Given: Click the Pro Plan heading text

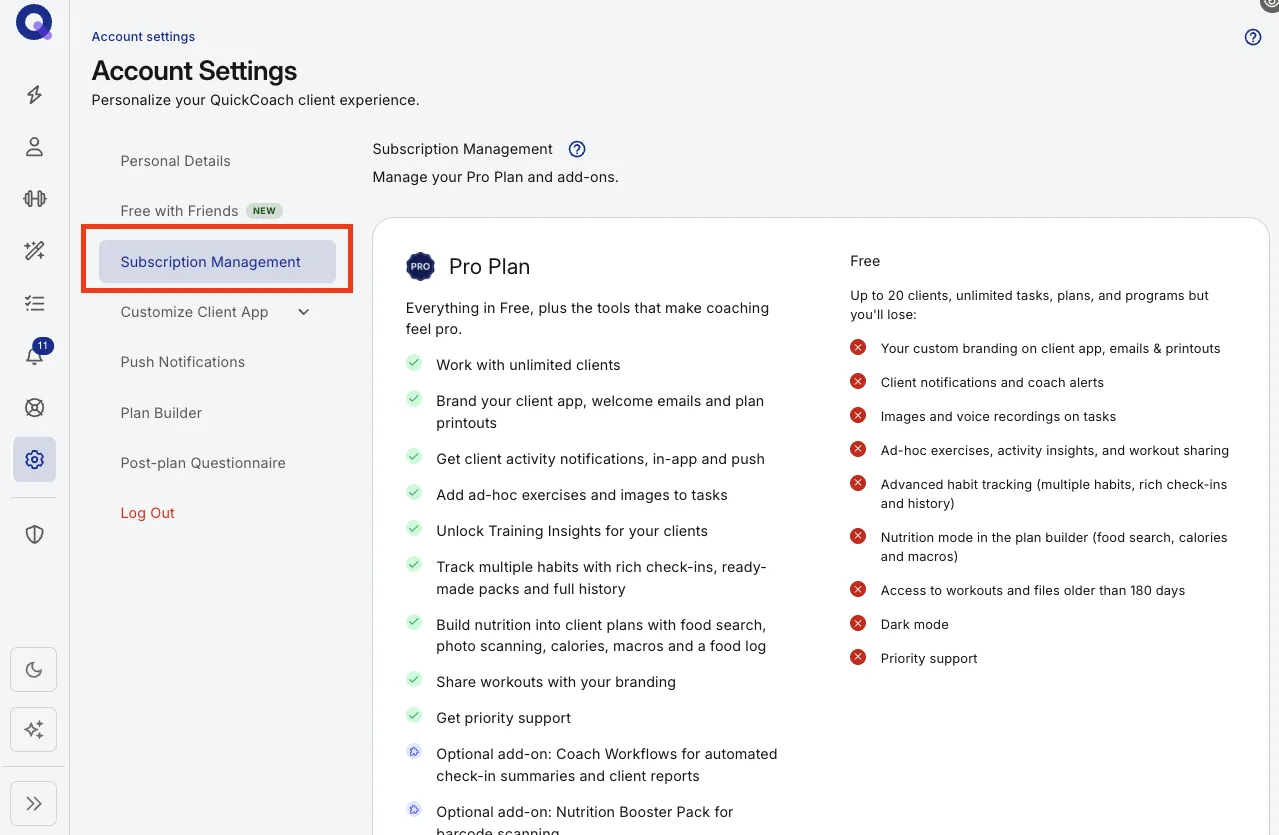Looking at the screenshot, I should coord(489,267).
